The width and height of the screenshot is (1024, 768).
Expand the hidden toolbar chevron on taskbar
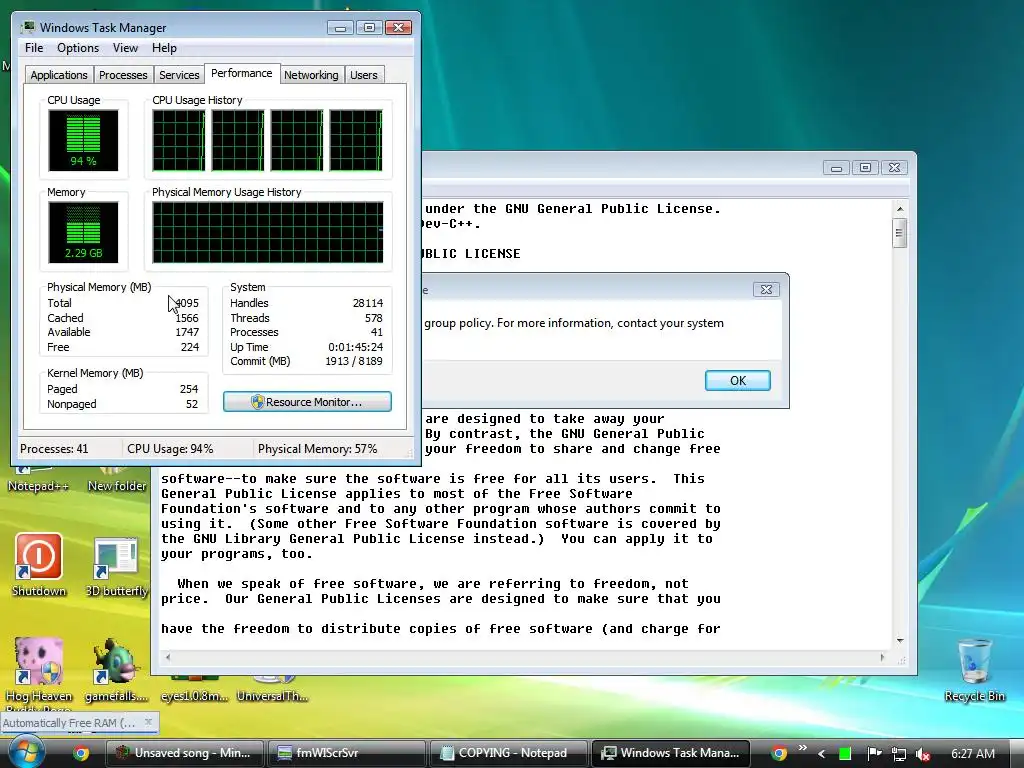[802, 748]
